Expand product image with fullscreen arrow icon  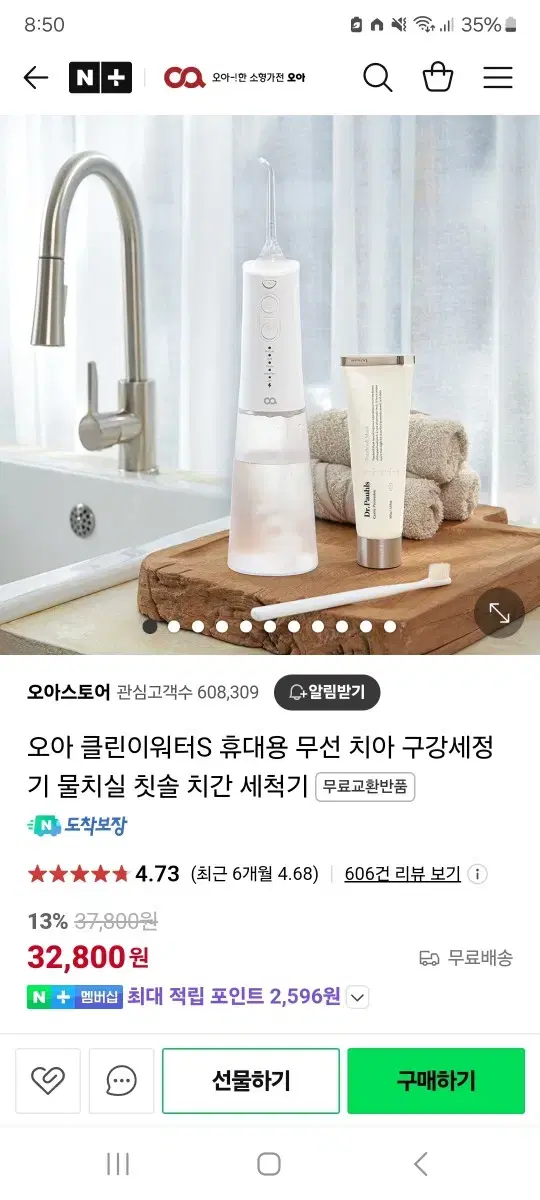click(499, 612)
